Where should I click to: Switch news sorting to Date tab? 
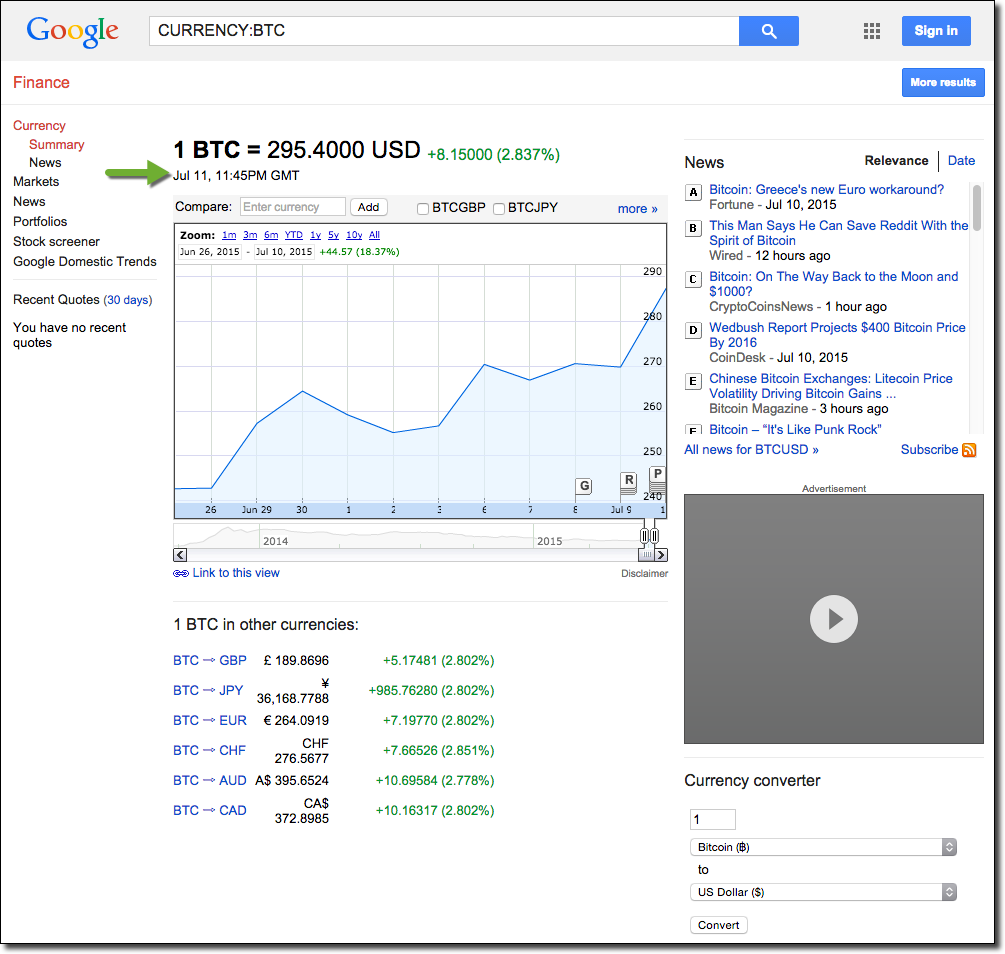[961, 160]
